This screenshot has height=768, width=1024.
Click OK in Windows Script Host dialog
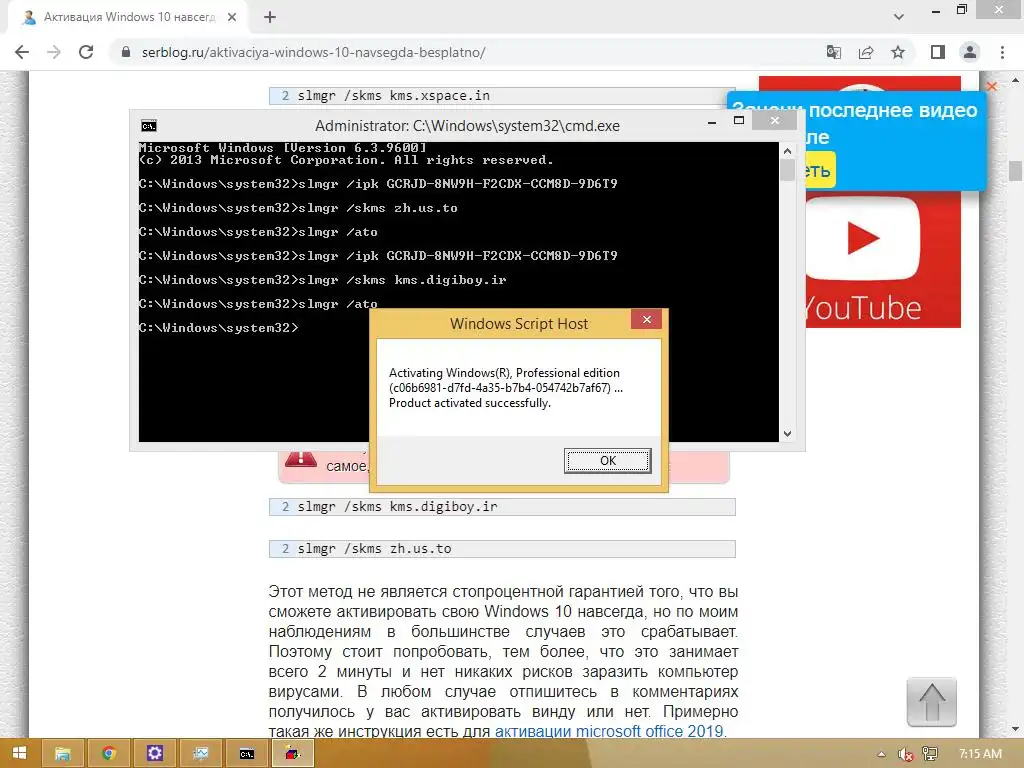607,460
